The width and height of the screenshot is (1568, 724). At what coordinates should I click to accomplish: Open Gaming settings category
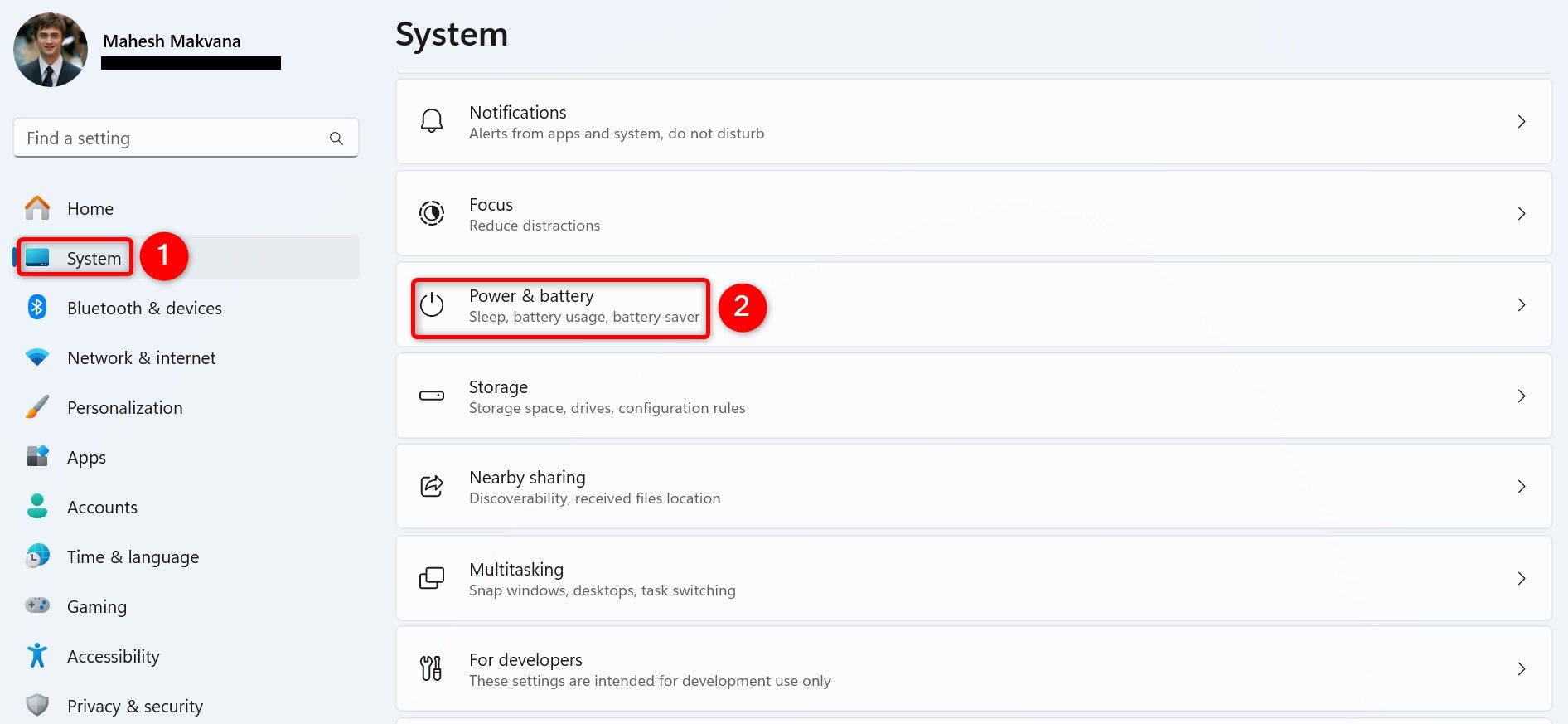(186, 606)
